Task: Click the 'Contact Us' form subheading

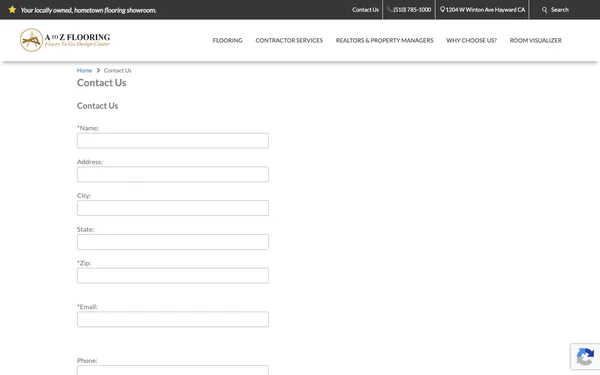Action: click(98, 106)
